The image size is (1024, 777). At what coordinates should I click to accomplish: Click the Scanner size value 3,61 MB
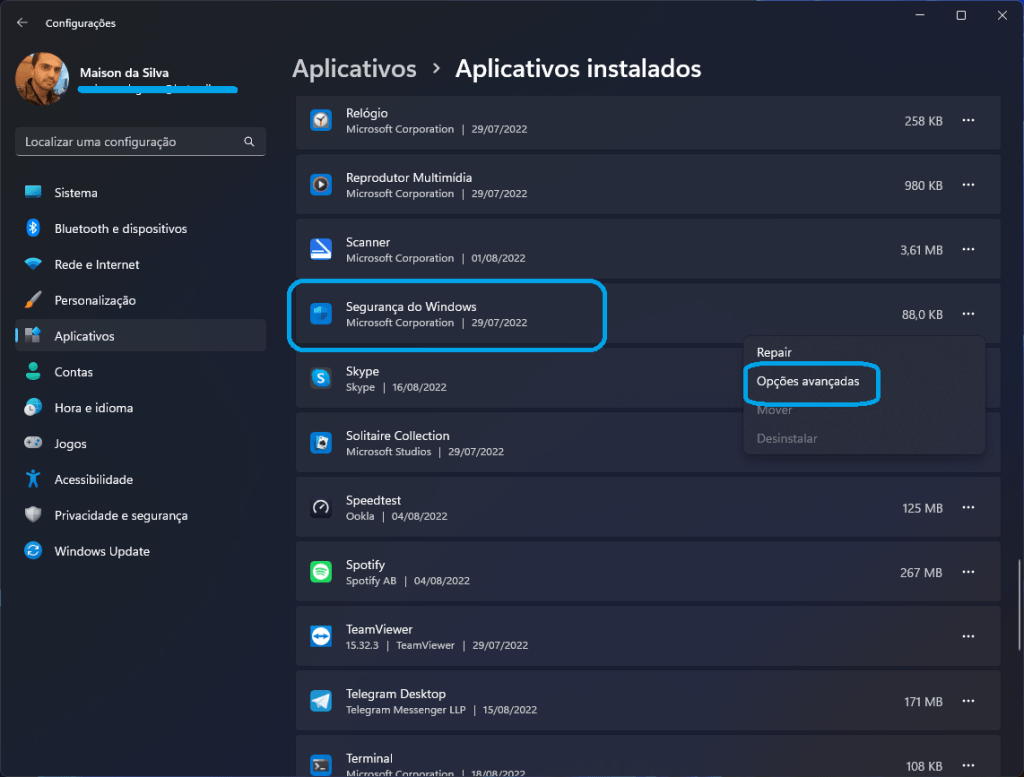[x=921, y=250]
